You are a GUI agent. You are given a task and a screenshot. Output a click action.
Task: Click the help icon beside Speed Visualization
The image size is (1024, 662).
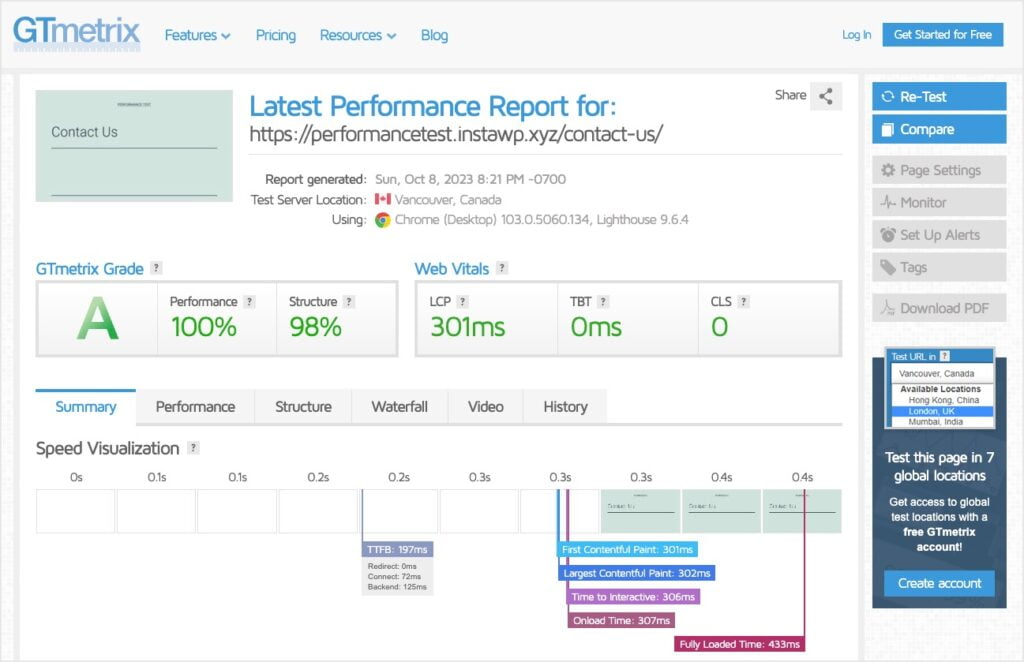[x=193, y=448]
